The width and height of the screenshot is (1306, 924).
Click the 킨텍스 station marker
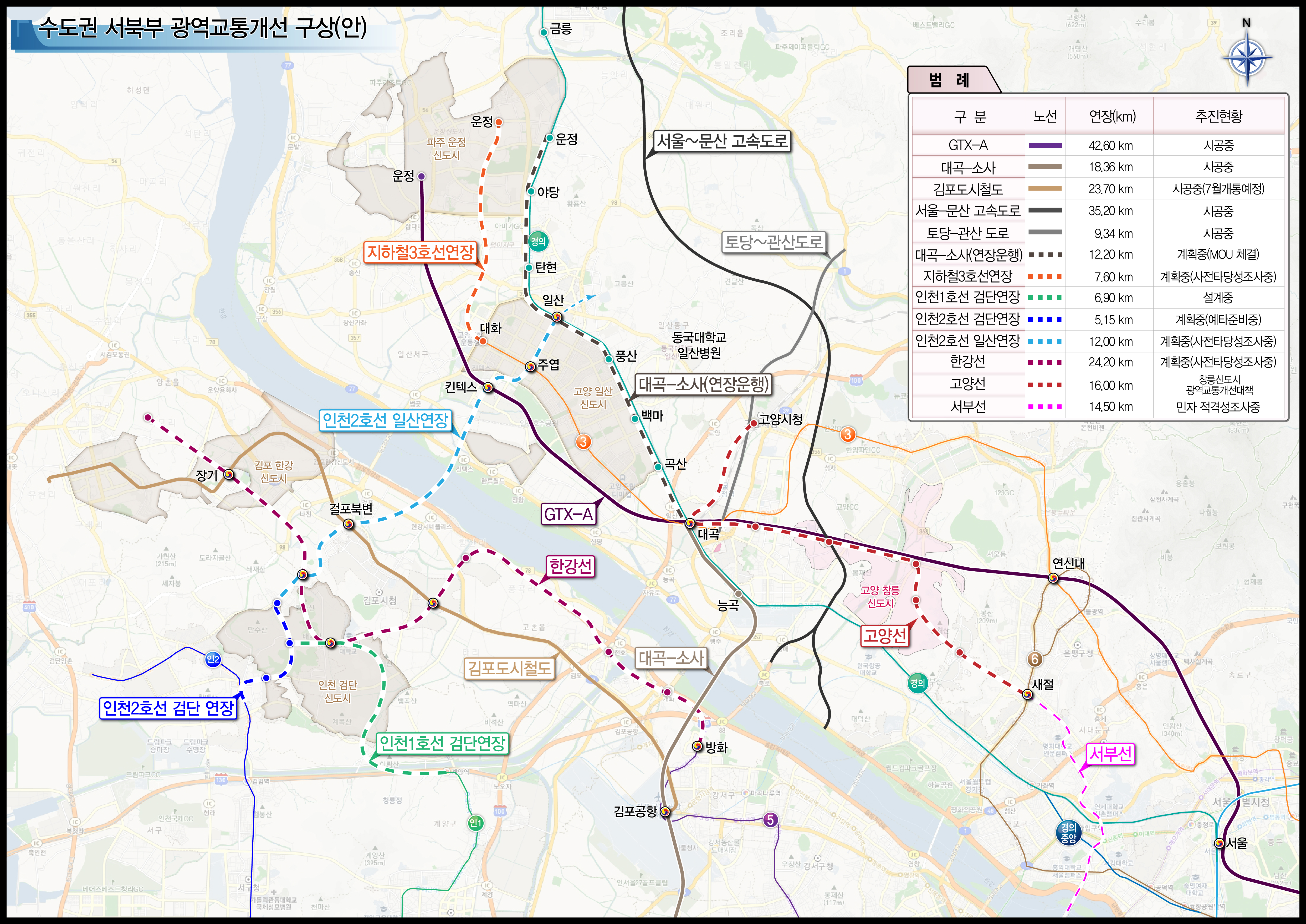[x=488, y=387]
